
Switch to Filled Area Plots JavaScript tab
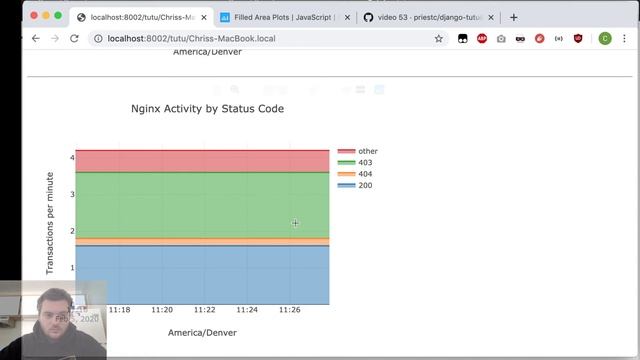coord(284,18)
